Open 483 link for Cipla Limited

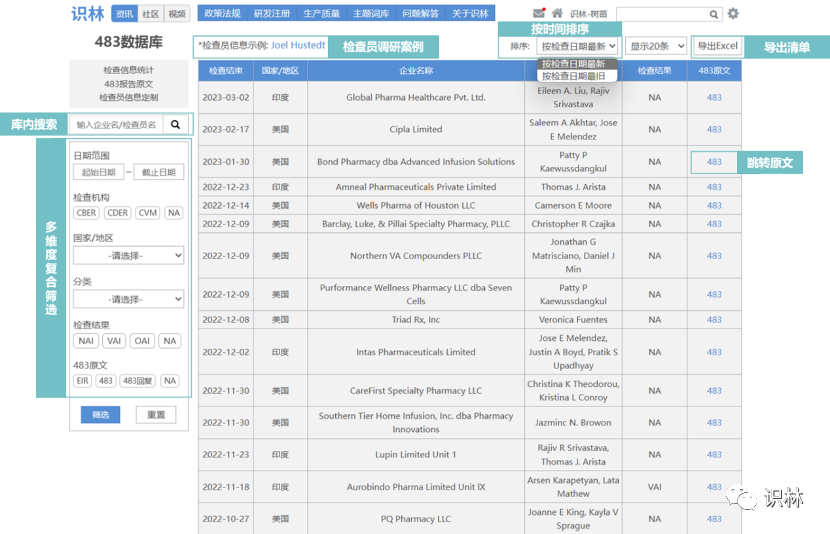[714, 129]
